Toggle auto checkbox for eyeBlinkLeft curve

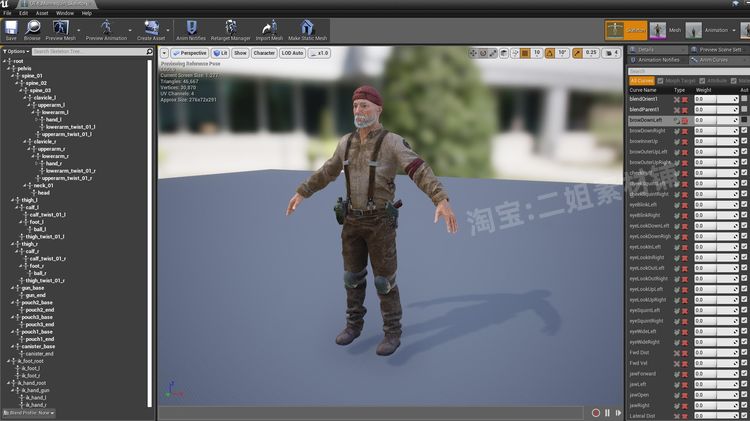coord(744,204)
